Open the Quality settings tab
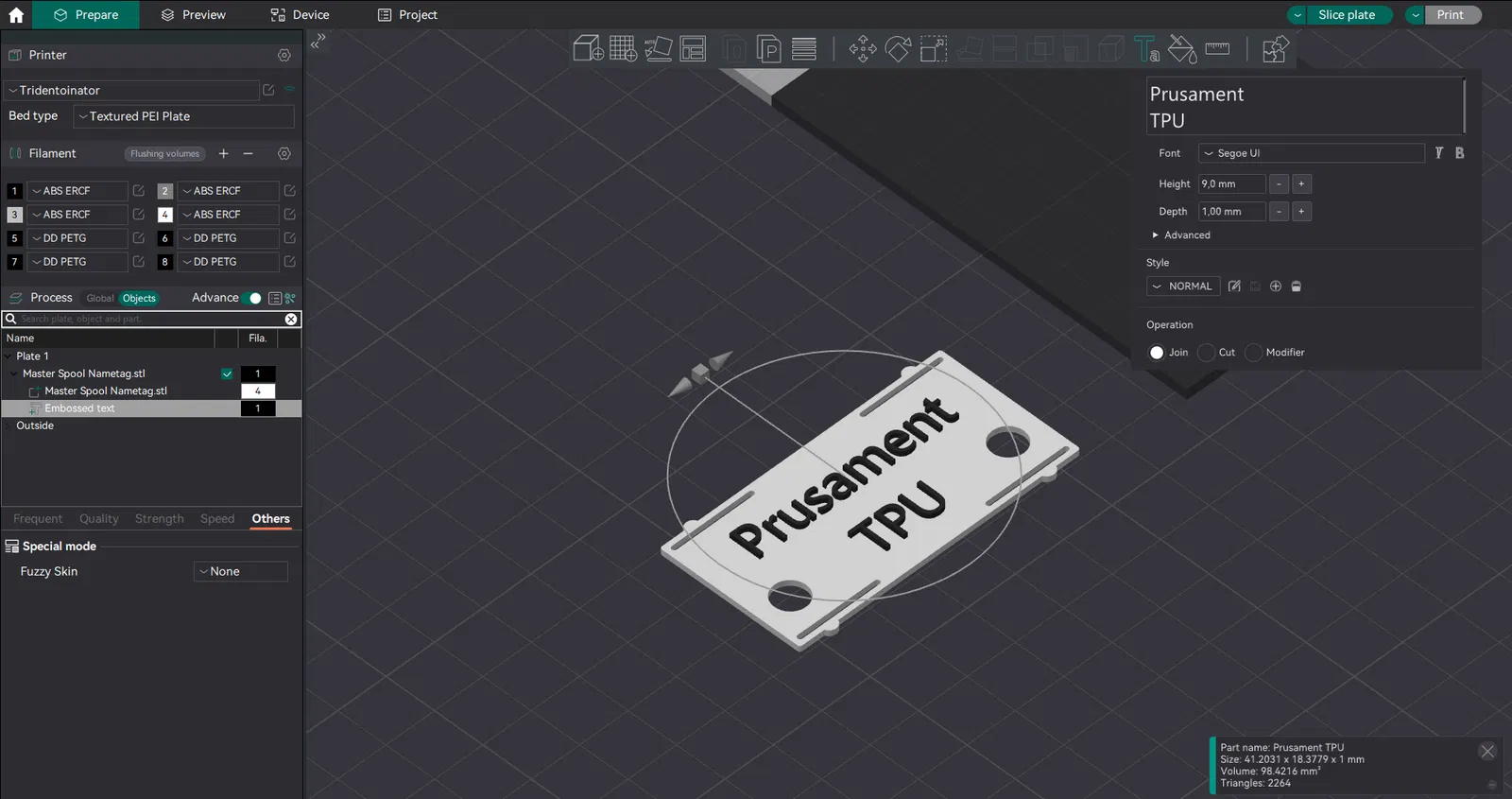The width and height of the screenshot is (1512, 799). (x=99, y=519)
